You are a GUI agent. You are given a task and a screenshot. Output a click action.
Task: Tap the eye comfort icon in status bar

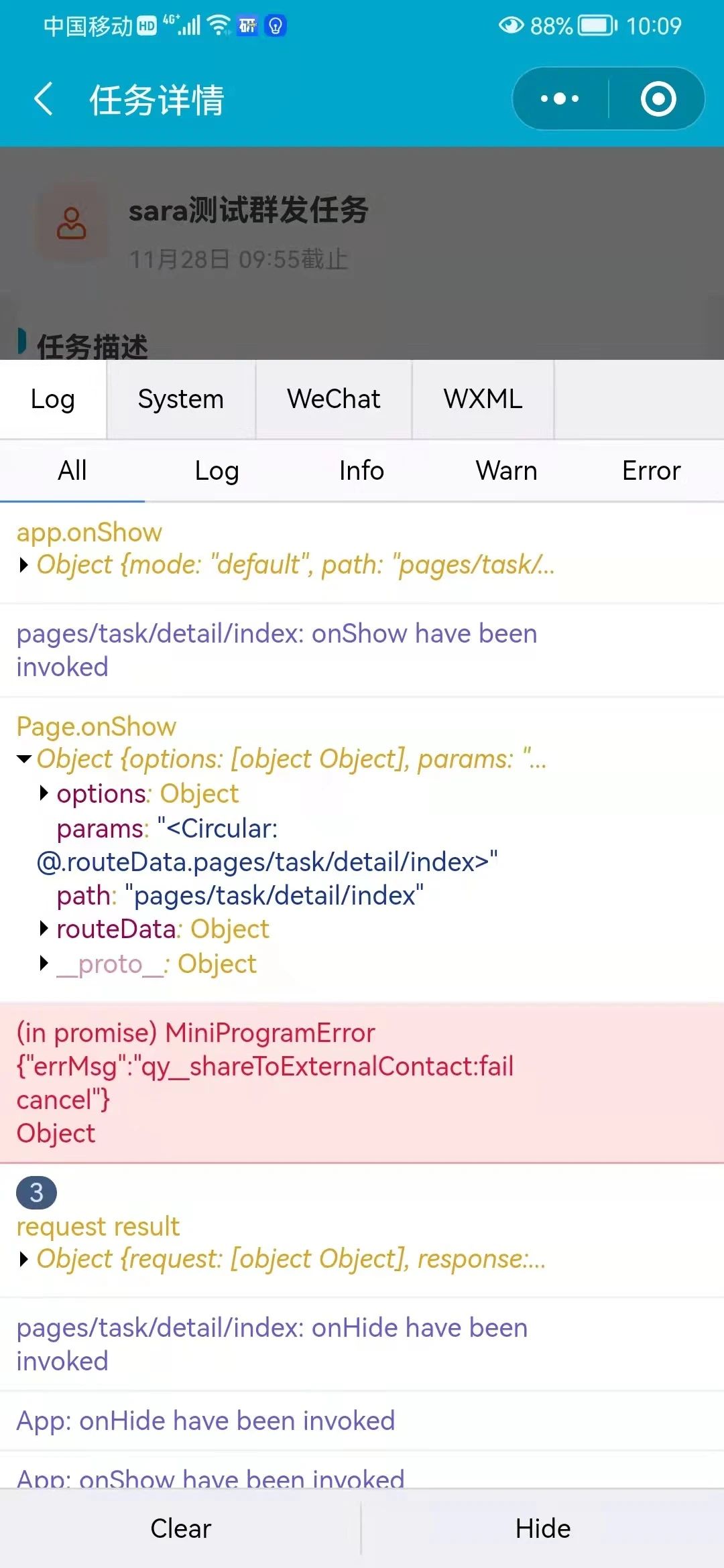click(511, 25)
